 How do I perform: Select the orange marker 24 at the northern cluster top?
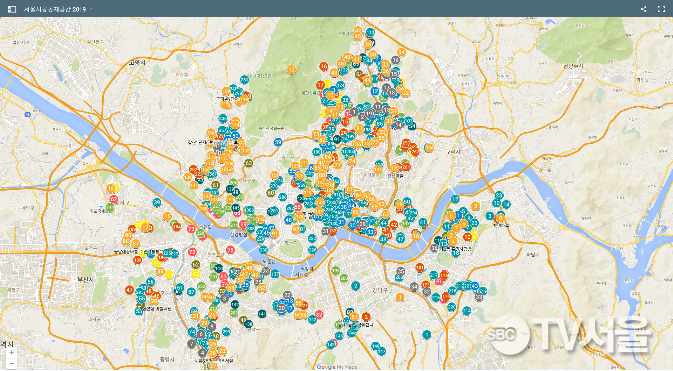tap(401, 52)
